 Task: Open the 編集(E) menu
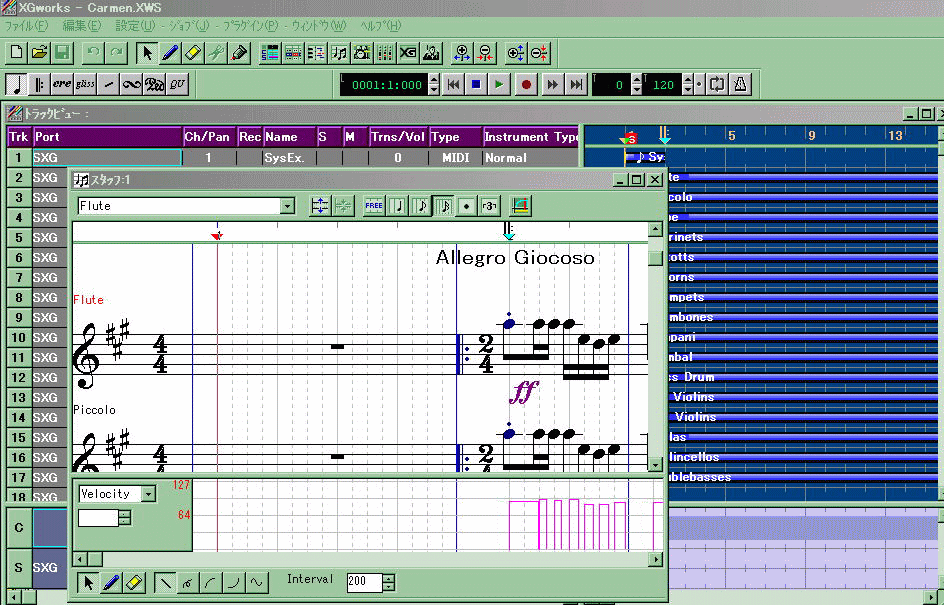click(82, 26)
